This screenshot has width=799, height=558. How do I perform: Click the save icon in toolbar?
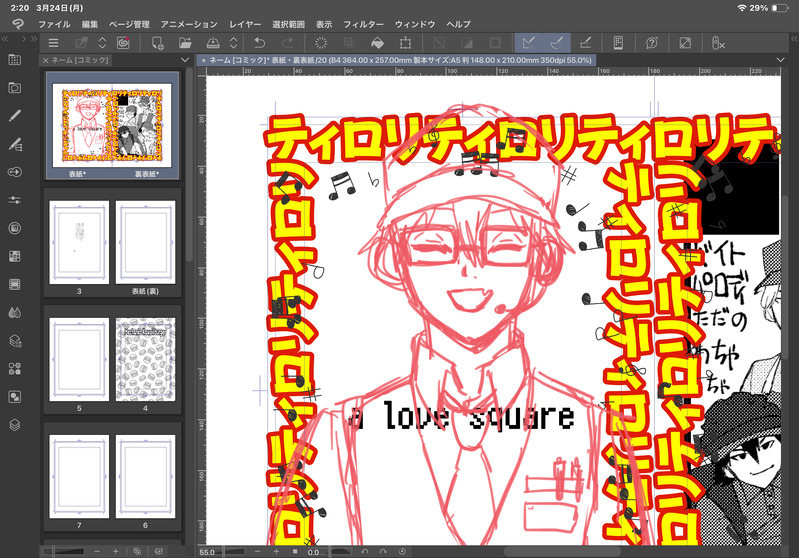point(212,43)
